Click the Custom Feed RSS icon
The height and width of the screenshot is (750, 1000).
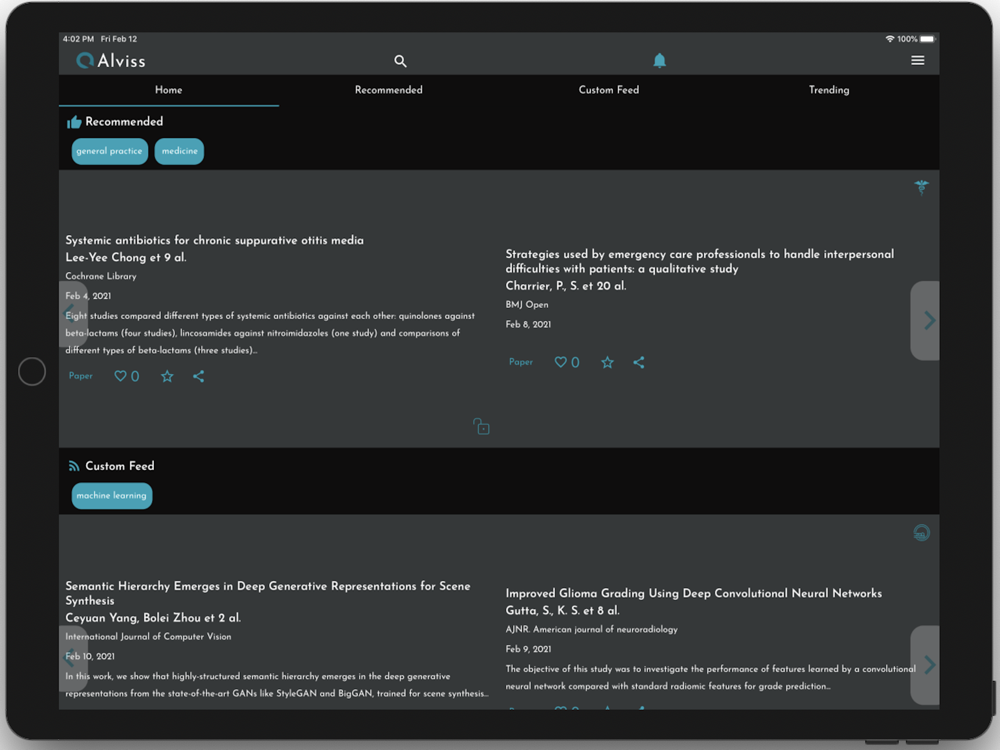(74, 466)
